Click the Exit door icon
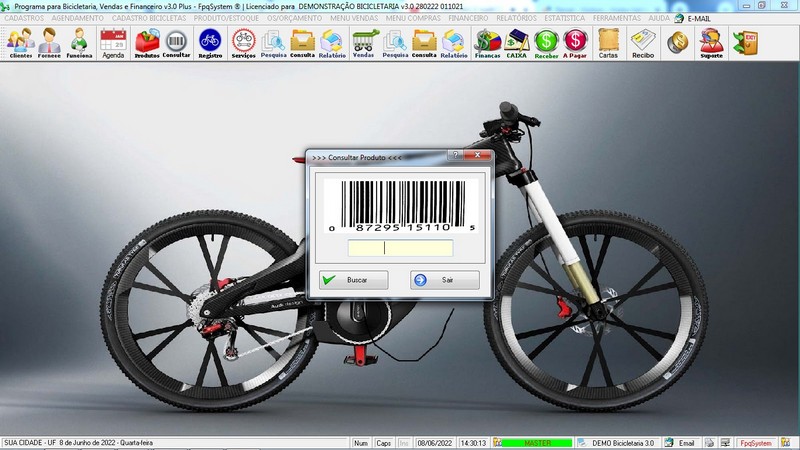 (x=745, y=43)
